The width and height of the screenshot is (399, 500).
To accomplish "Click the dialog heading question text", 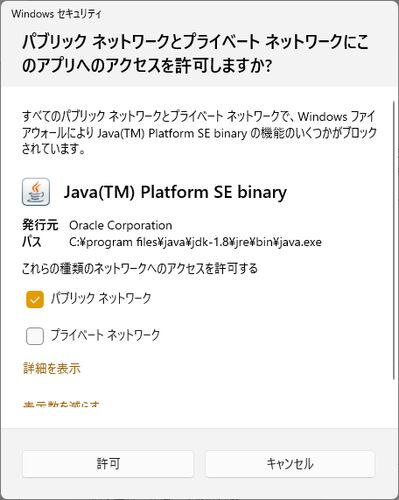I will pos(195,54).
